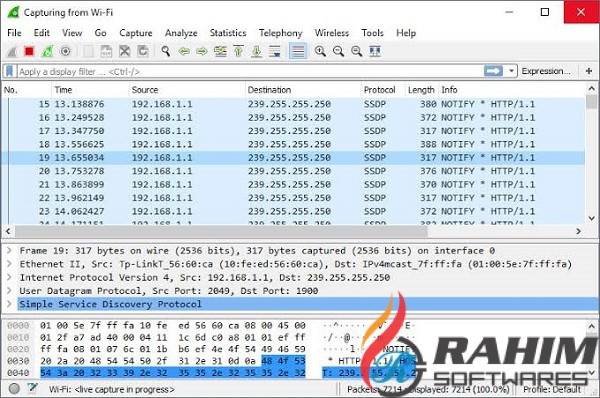Screen dimensions: 600x398
Task: Sort by the Protocol column header
Action: click(x=383, y=90)
